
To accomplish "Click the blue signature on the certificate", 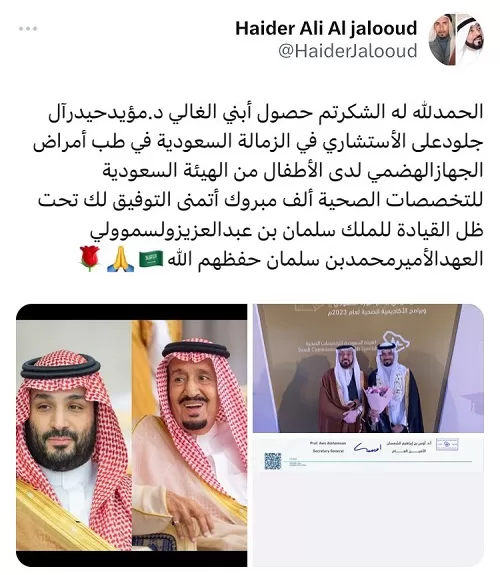I will pyautogui.click(x=365, y=447).
